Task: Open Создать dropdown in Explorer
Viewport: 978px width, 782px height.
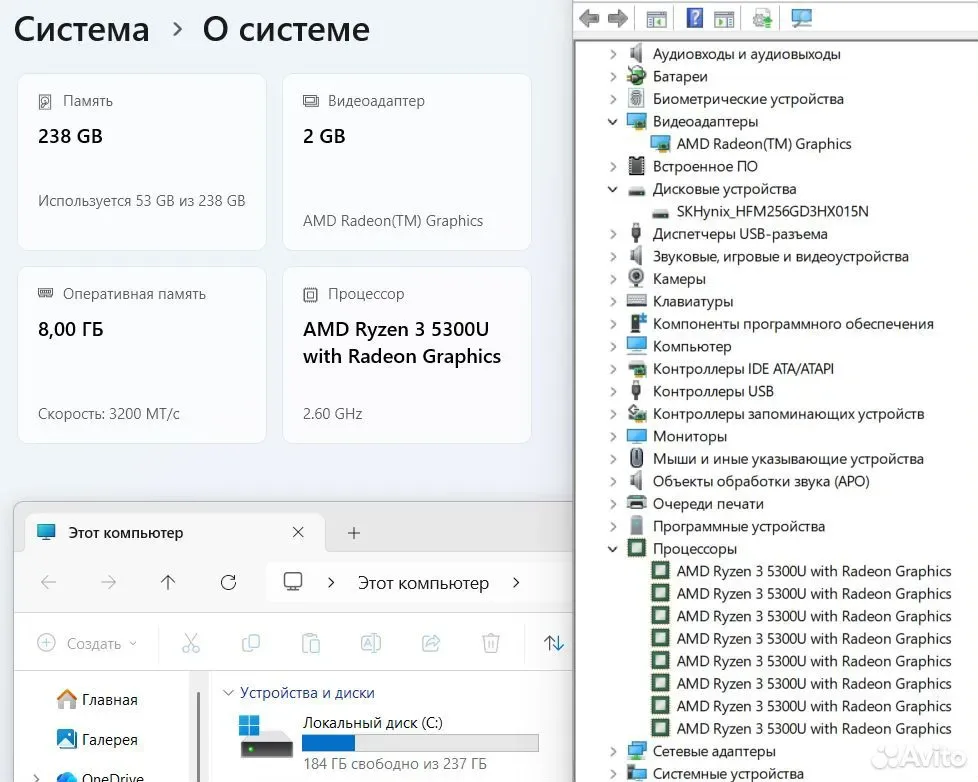Action: pos(87,643)
